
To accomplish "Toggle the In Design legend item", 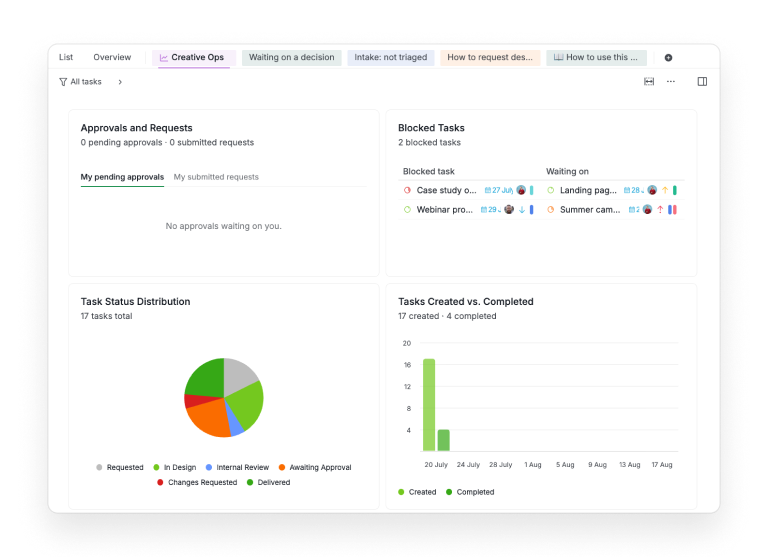I will point(174,467).
